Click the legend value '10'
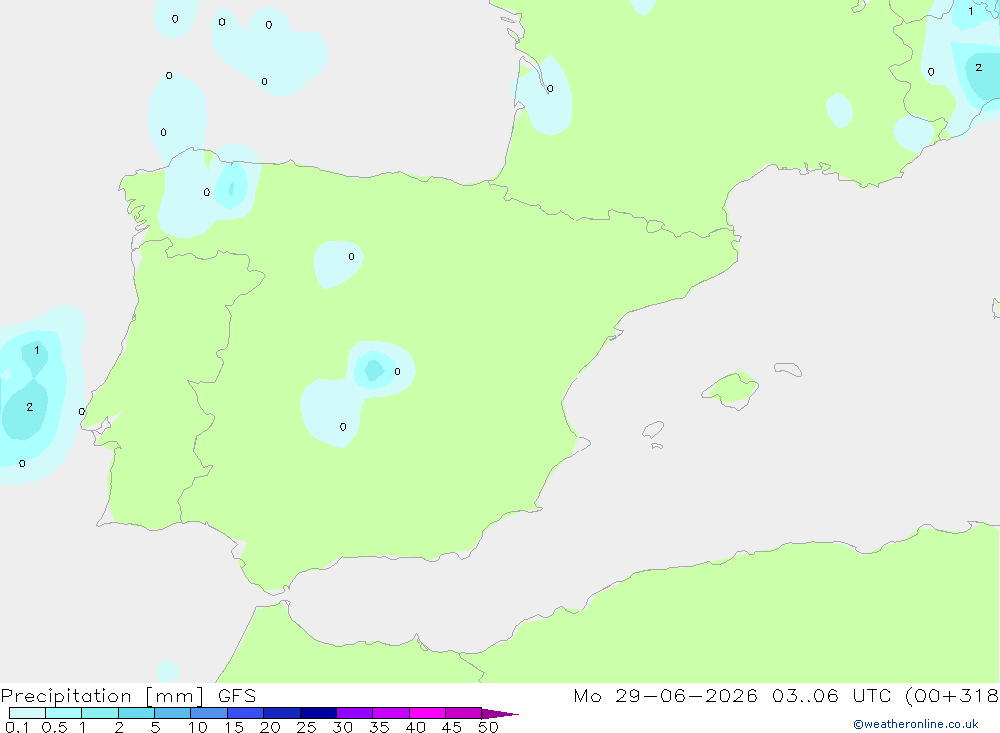 (x=198, y=727)
